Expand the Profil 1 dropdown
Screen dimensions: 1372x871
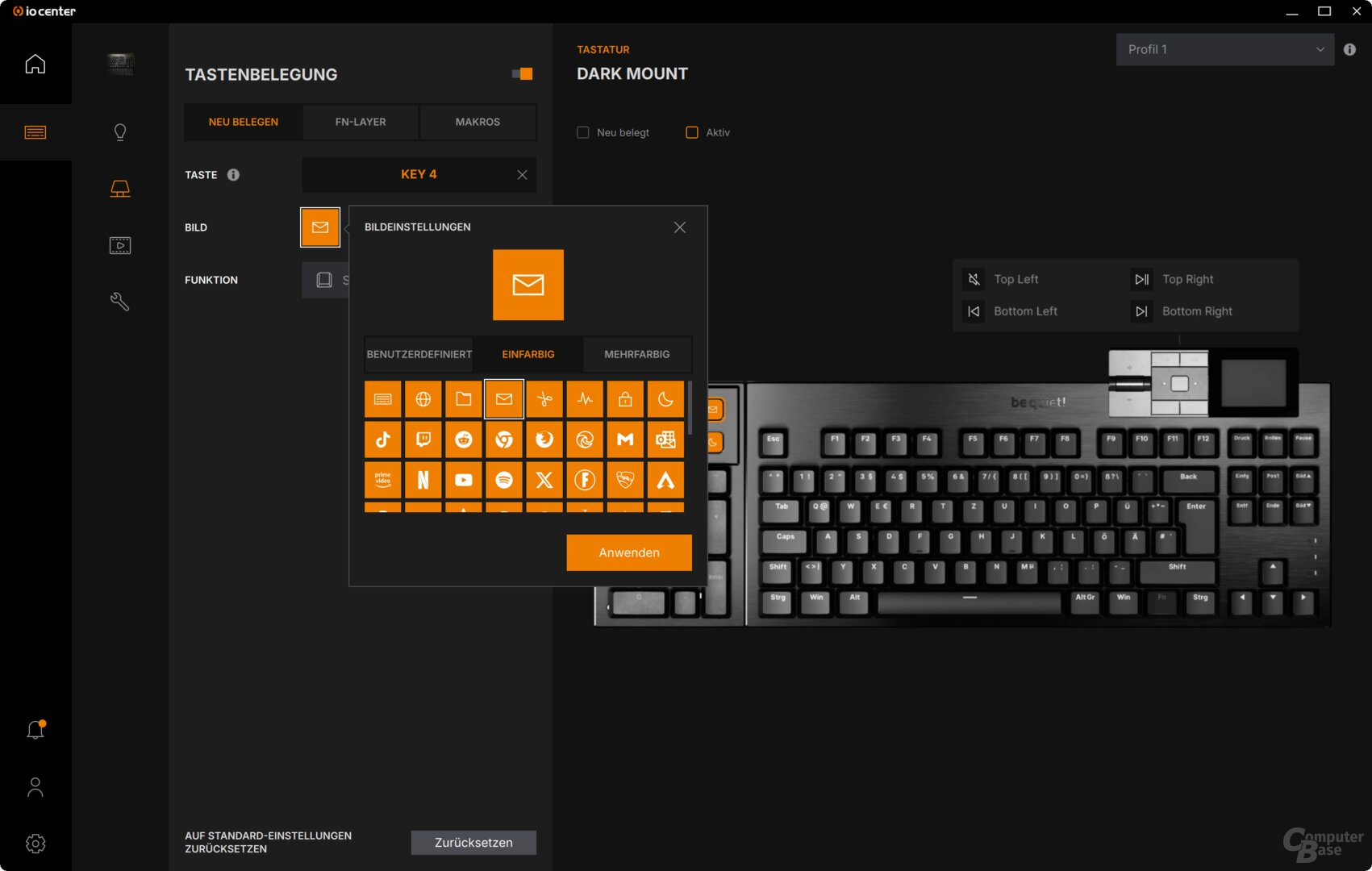pyautogui.click(x=1224, y=49)
